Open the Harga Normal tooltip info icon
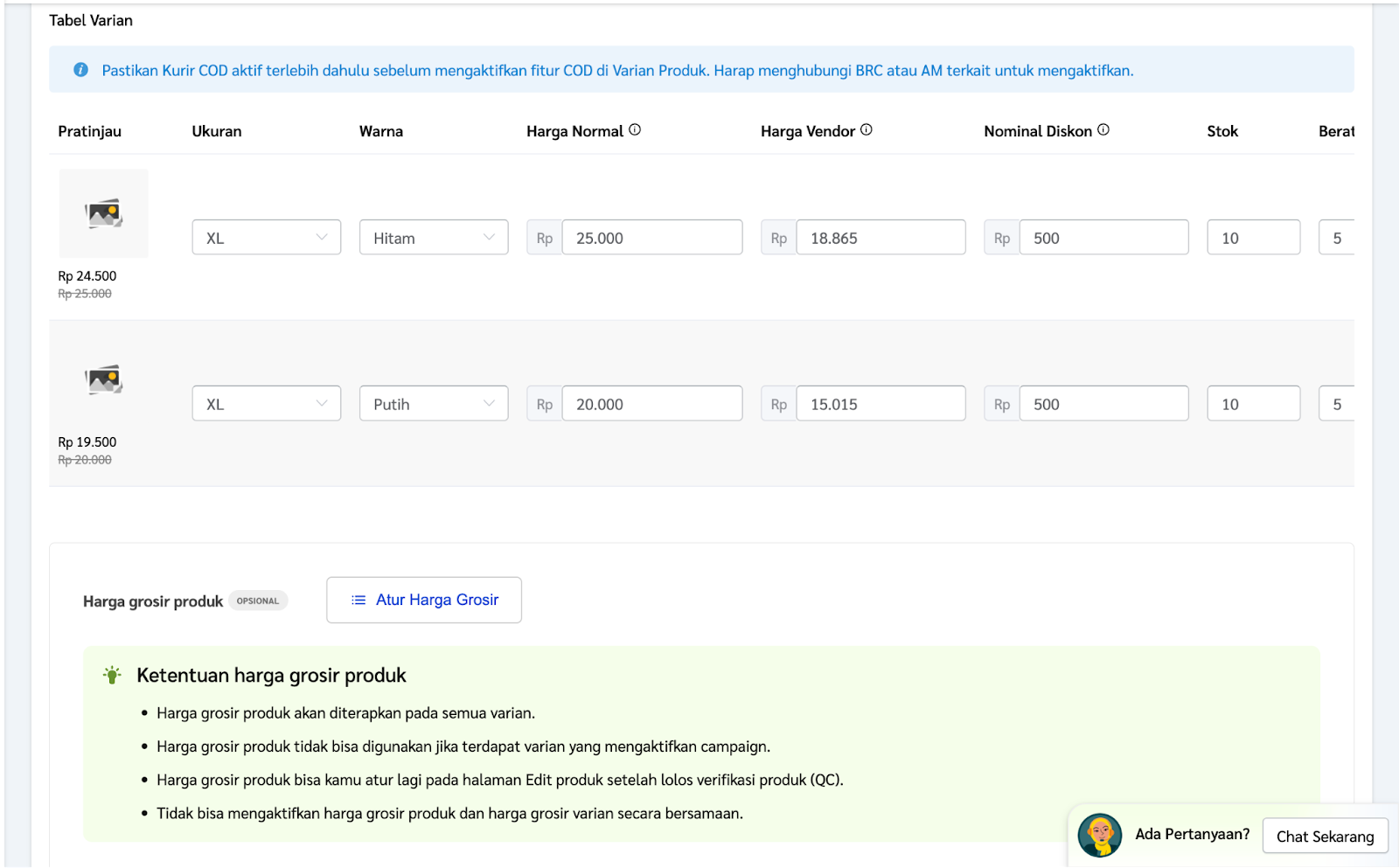The width and height of the screenshot is (1399, 868). coord(637,128)
